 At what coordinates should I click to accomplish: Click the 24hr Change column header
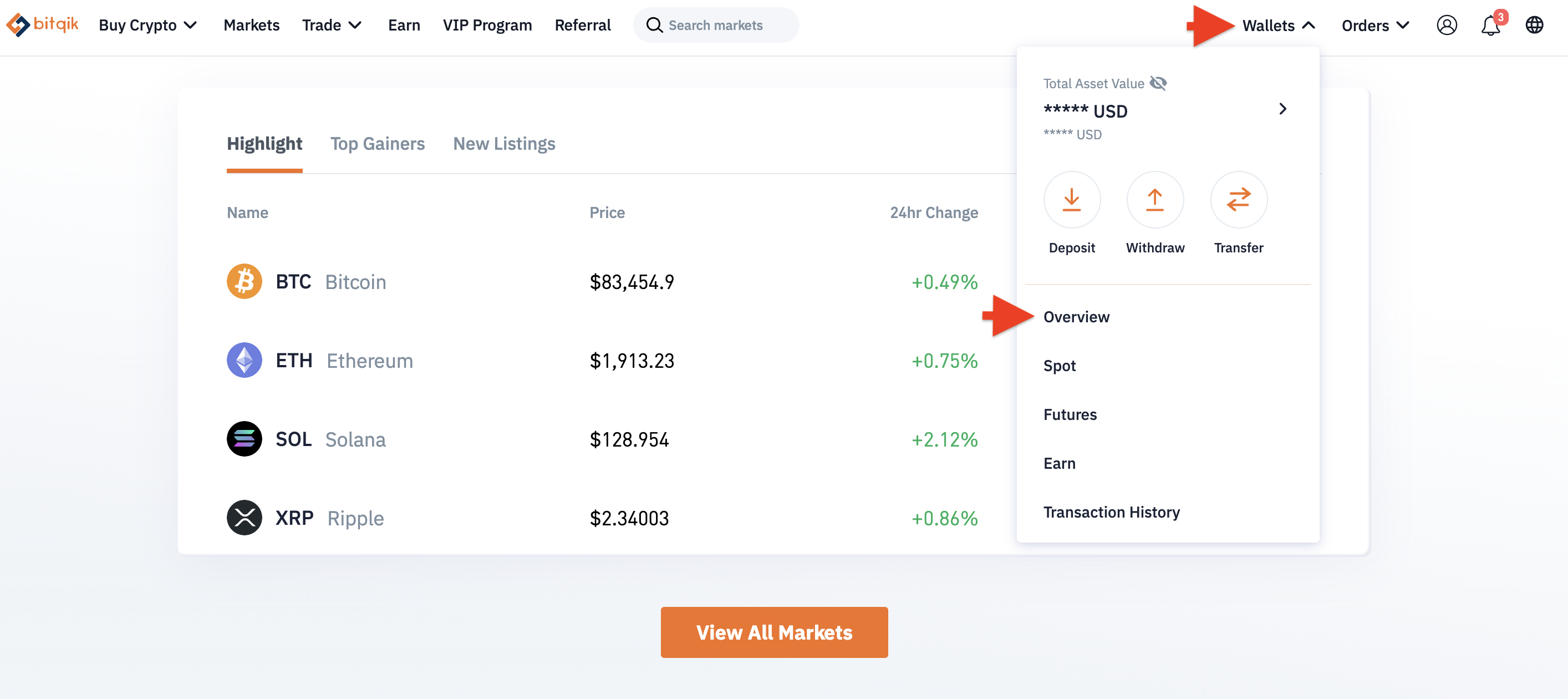[x=934, y=212]
